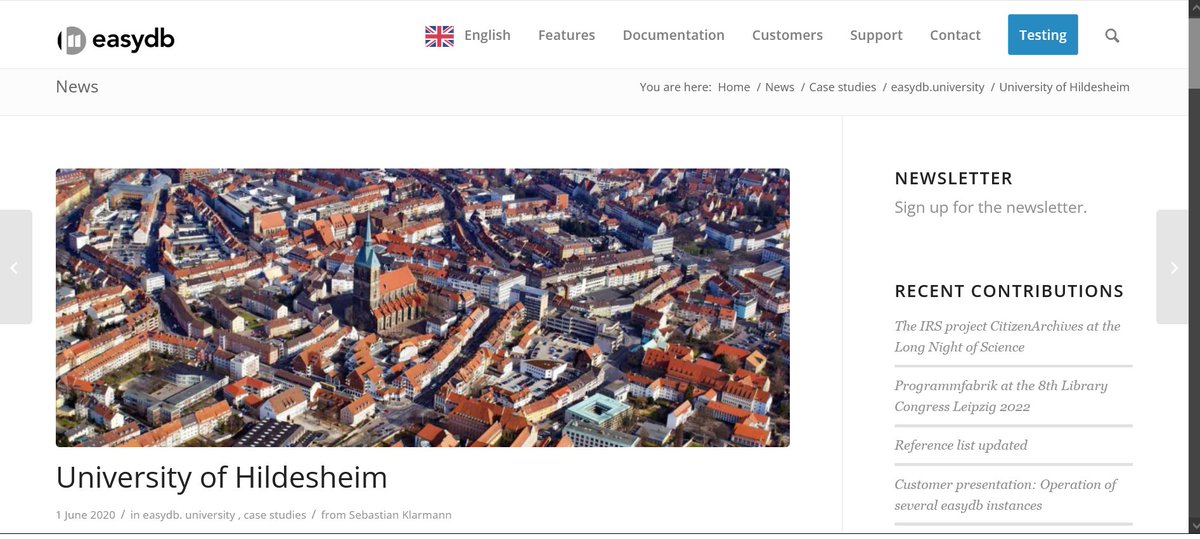Click Sign up for the newsletter
1200x539 pixels.
pyautogui.click(x=990, y=208)
